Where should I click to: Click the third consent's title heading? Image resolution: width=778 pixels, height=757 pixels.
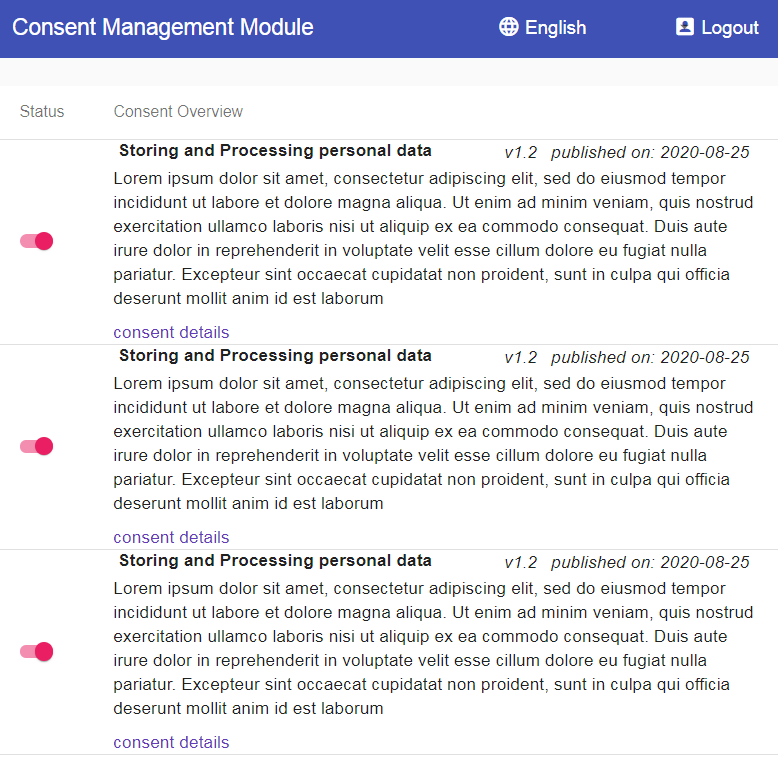pos(275,561)
